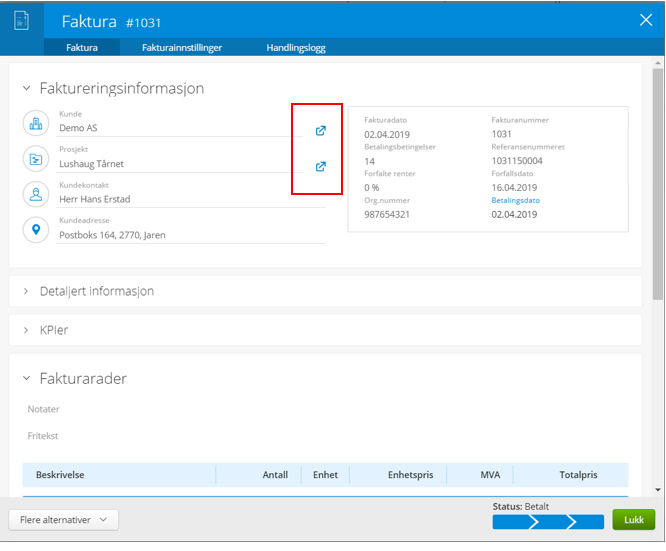Click the Kundeadresse location pin icon
The width and height of the screenshot is (666, 551).
click(36, 230)
